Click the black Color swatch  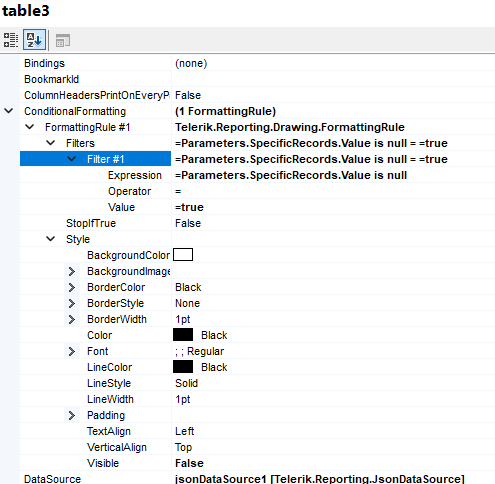coord(183,335)
